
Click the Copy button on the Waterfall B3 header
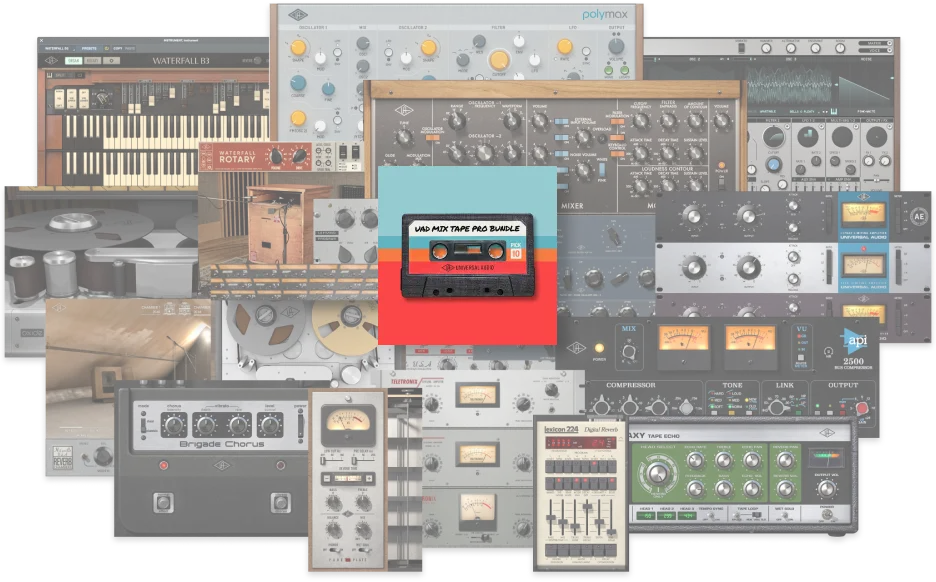point(119,49)
